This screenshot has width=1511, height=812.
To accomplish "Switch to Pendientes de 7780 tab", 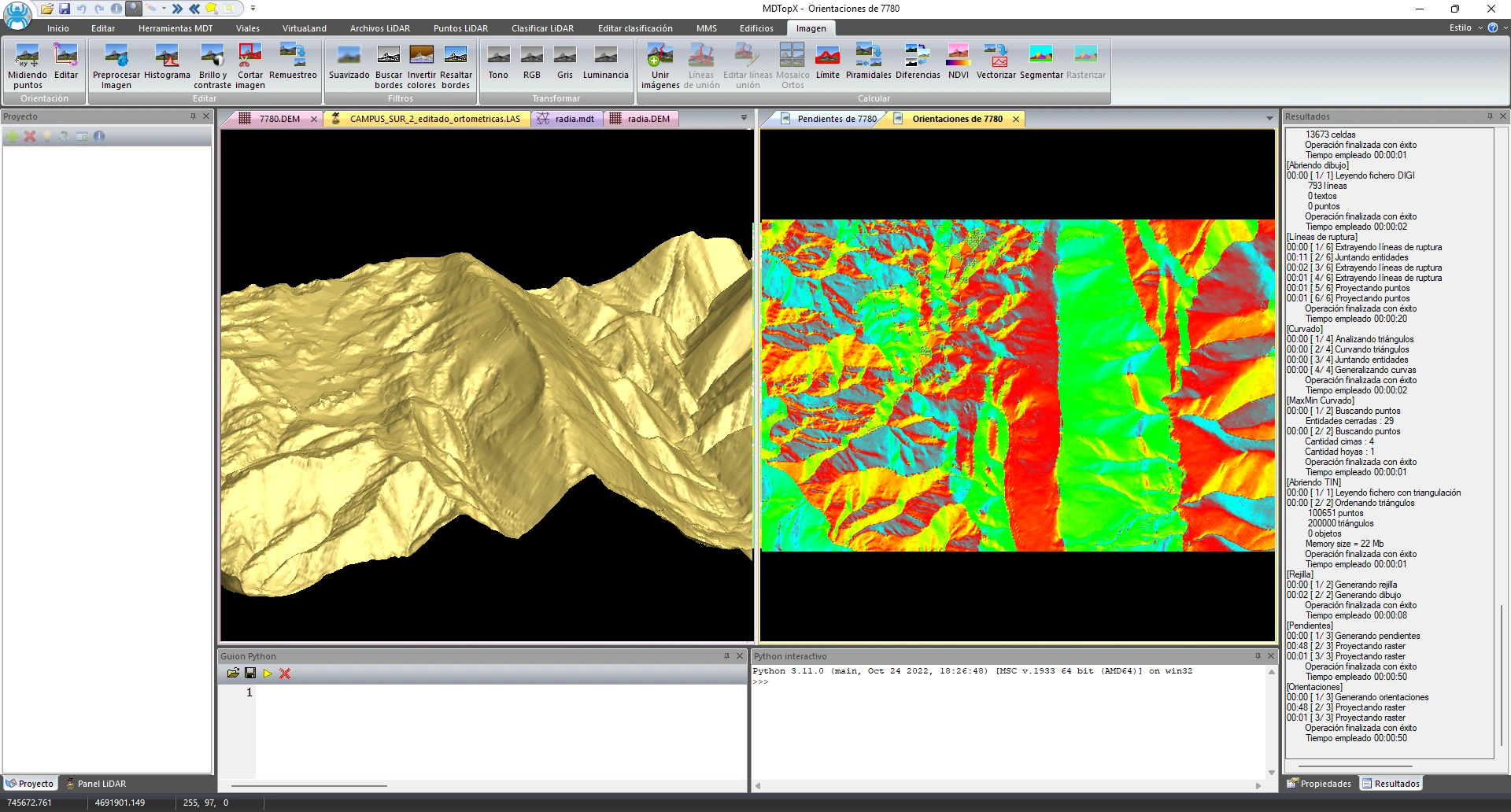I will [837, 119].
